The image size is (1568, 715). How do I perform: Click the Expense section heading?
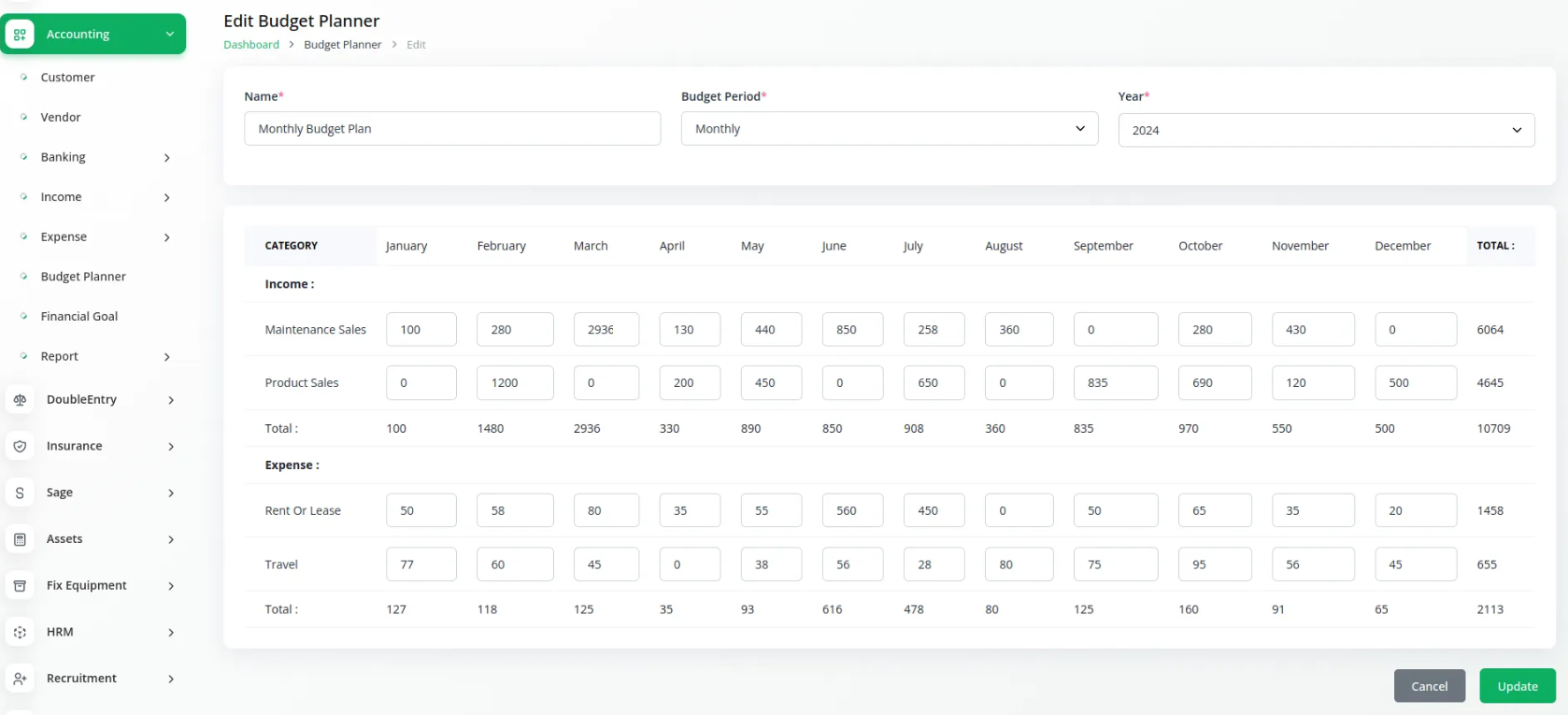pyautogui.click(x=292, y=465)
